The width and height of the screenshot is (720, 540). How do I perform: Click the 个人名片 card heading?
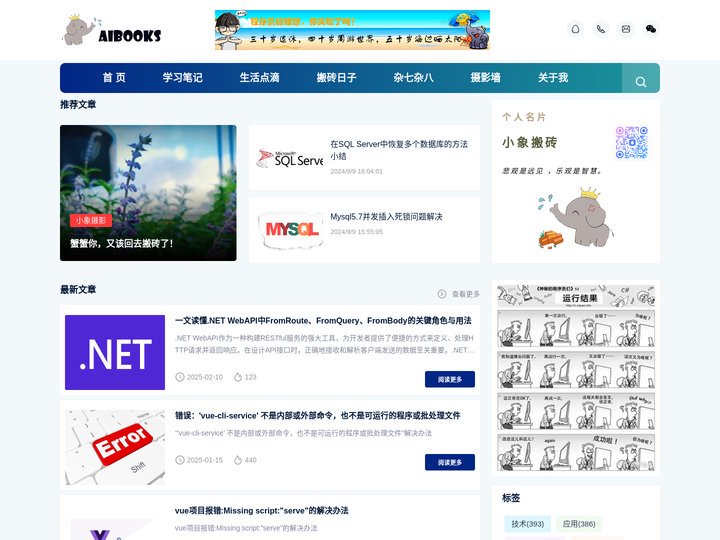[x=524, y=117]
